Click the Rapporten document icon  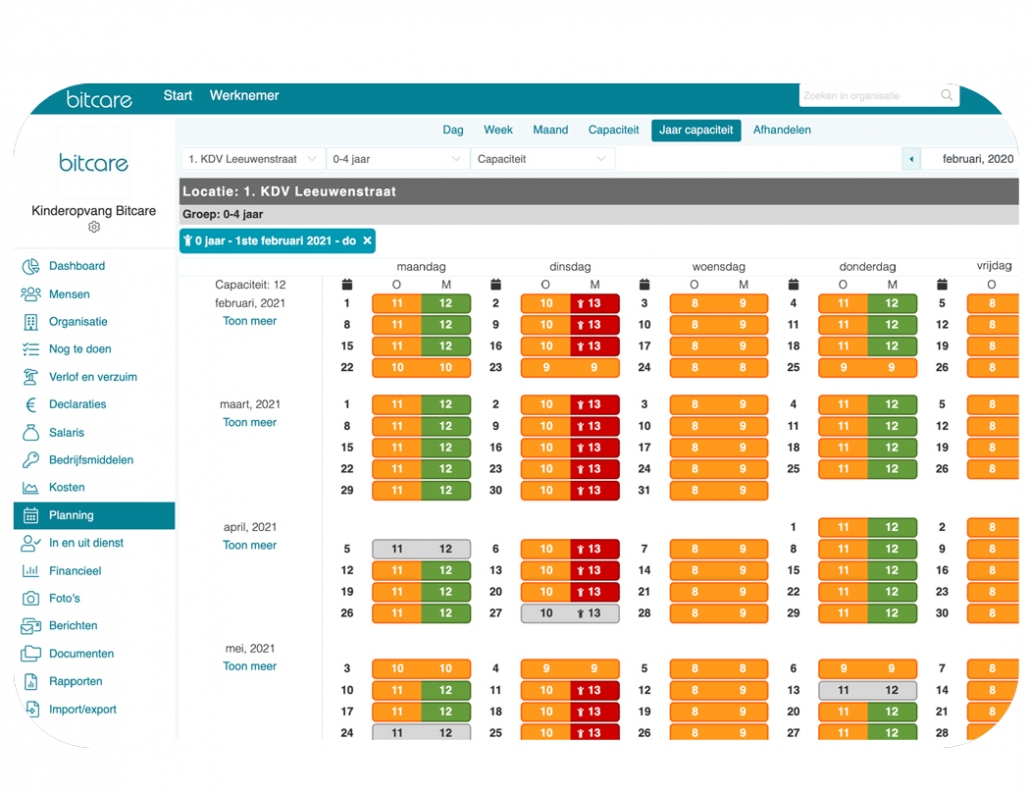pyautogui.click(x=30, y=681)
